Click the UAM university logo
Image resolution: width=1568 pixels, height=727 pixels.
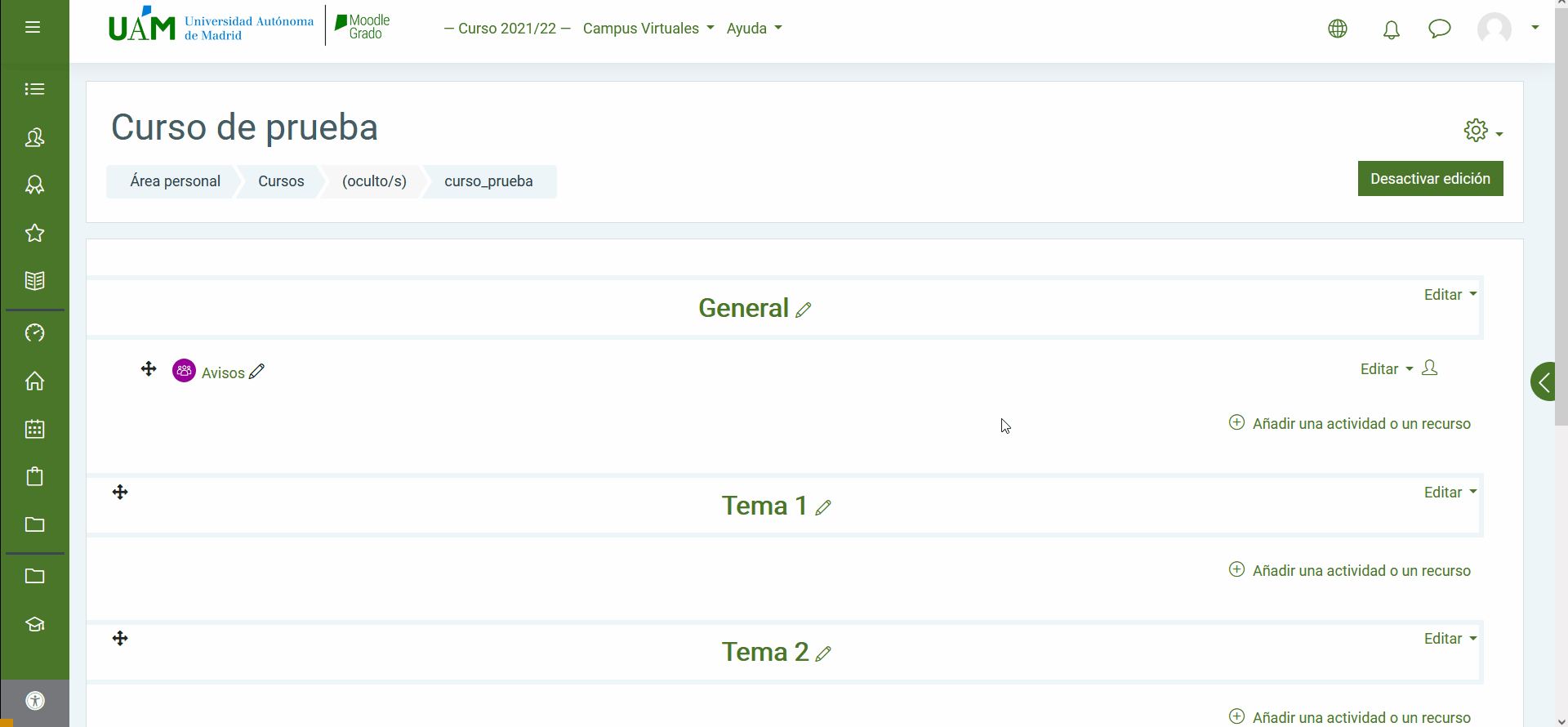tap(211, 25)
